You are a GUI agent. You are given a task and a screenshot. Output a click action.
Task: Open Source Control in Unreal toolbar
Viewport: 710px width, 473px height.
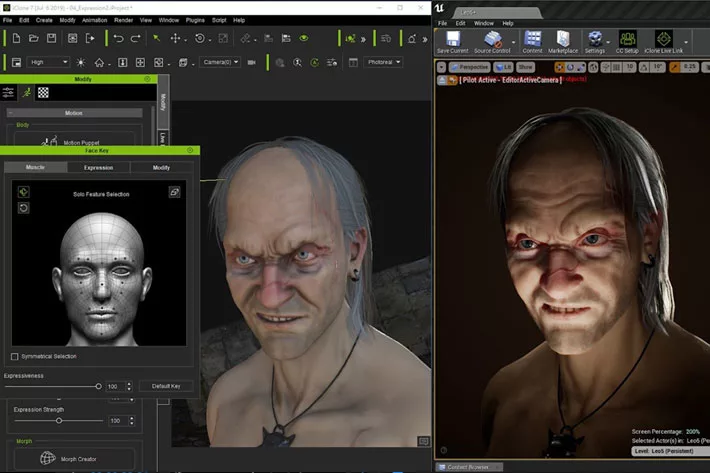(492, 42)
